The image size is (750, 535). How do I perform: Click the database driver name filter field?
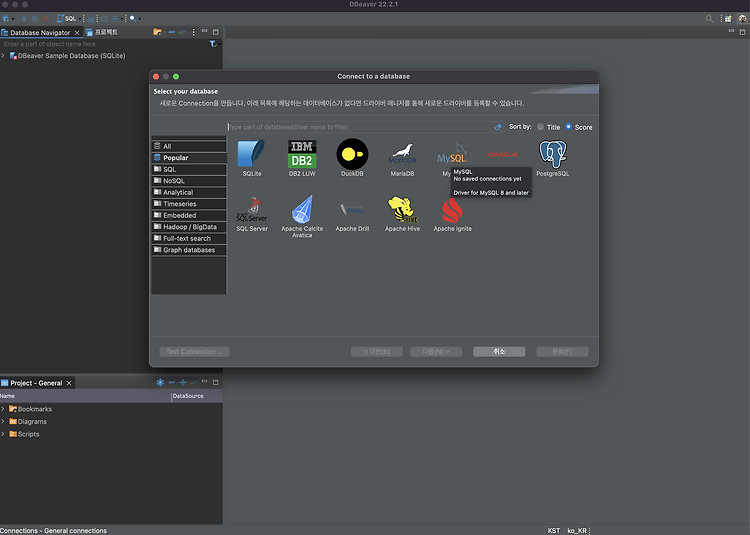point(361,127)
